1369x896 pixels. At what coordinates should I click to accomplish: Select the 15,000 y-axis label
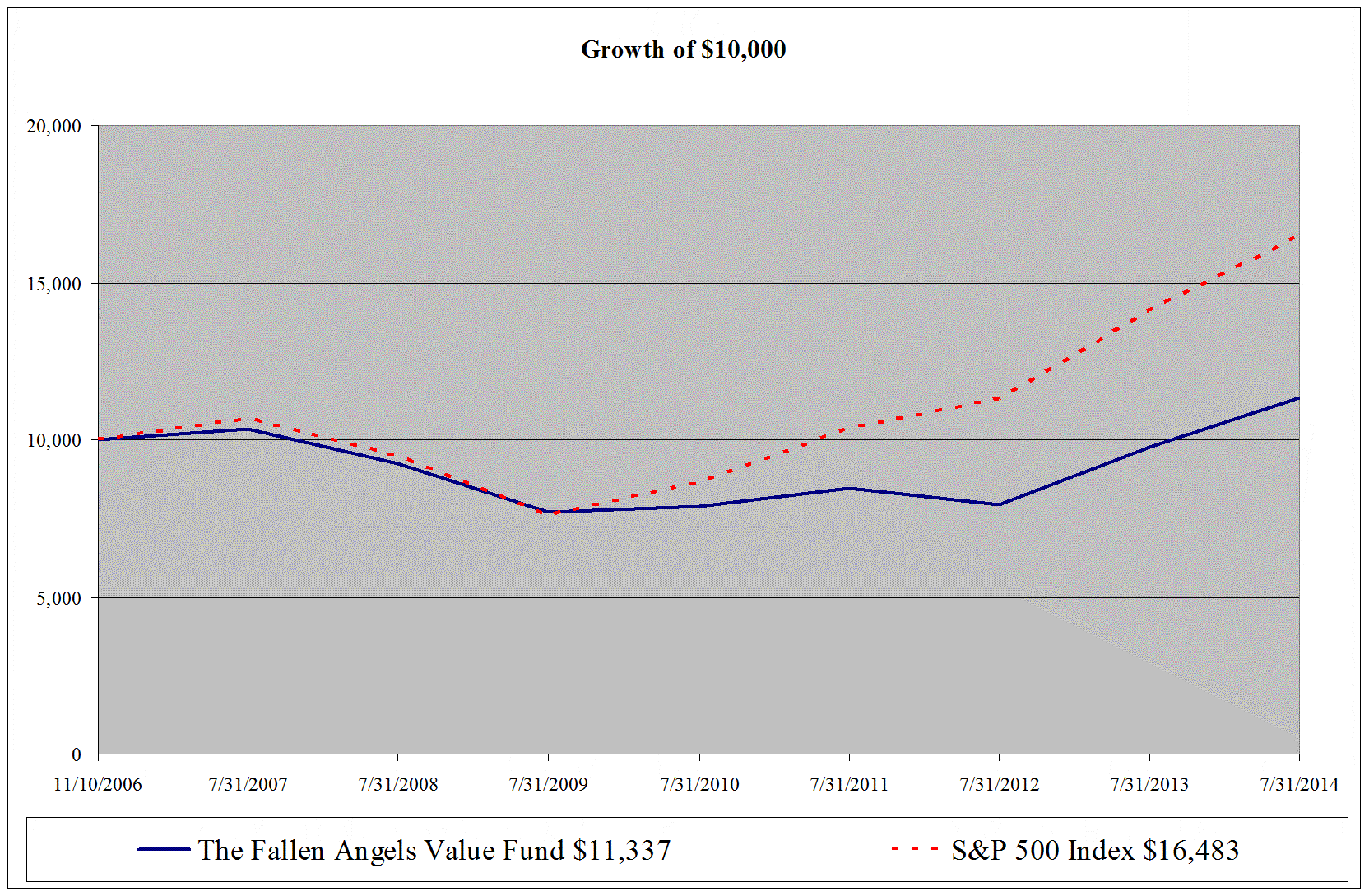coord(54,284)
